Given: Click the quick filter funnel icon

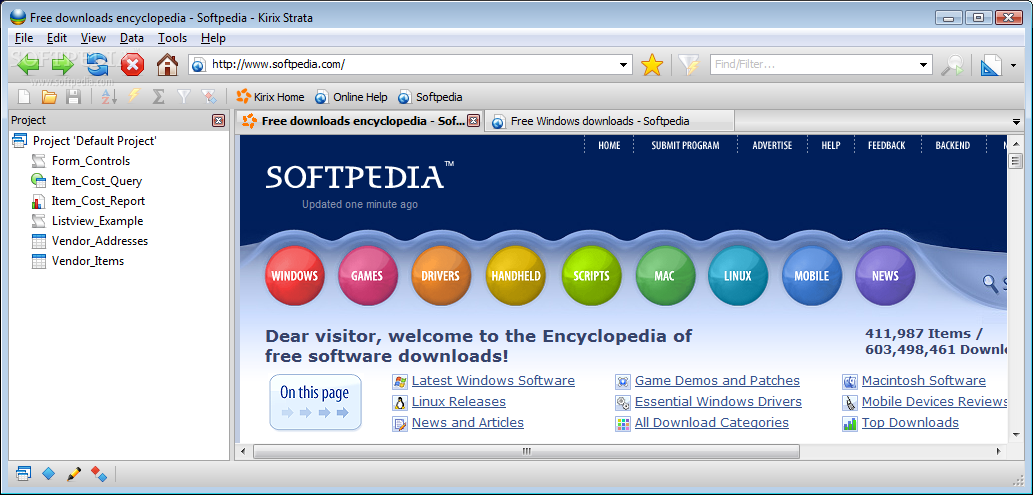Looking at the screenshot, I should pos(689,65).
